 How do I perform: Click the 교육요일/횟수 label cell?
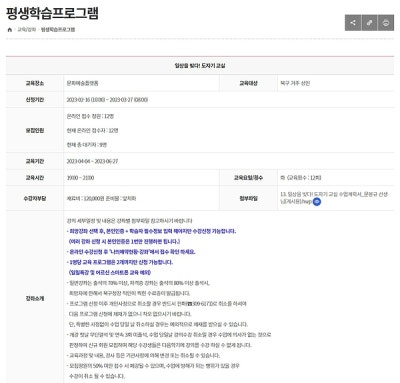tap(248, 178)
